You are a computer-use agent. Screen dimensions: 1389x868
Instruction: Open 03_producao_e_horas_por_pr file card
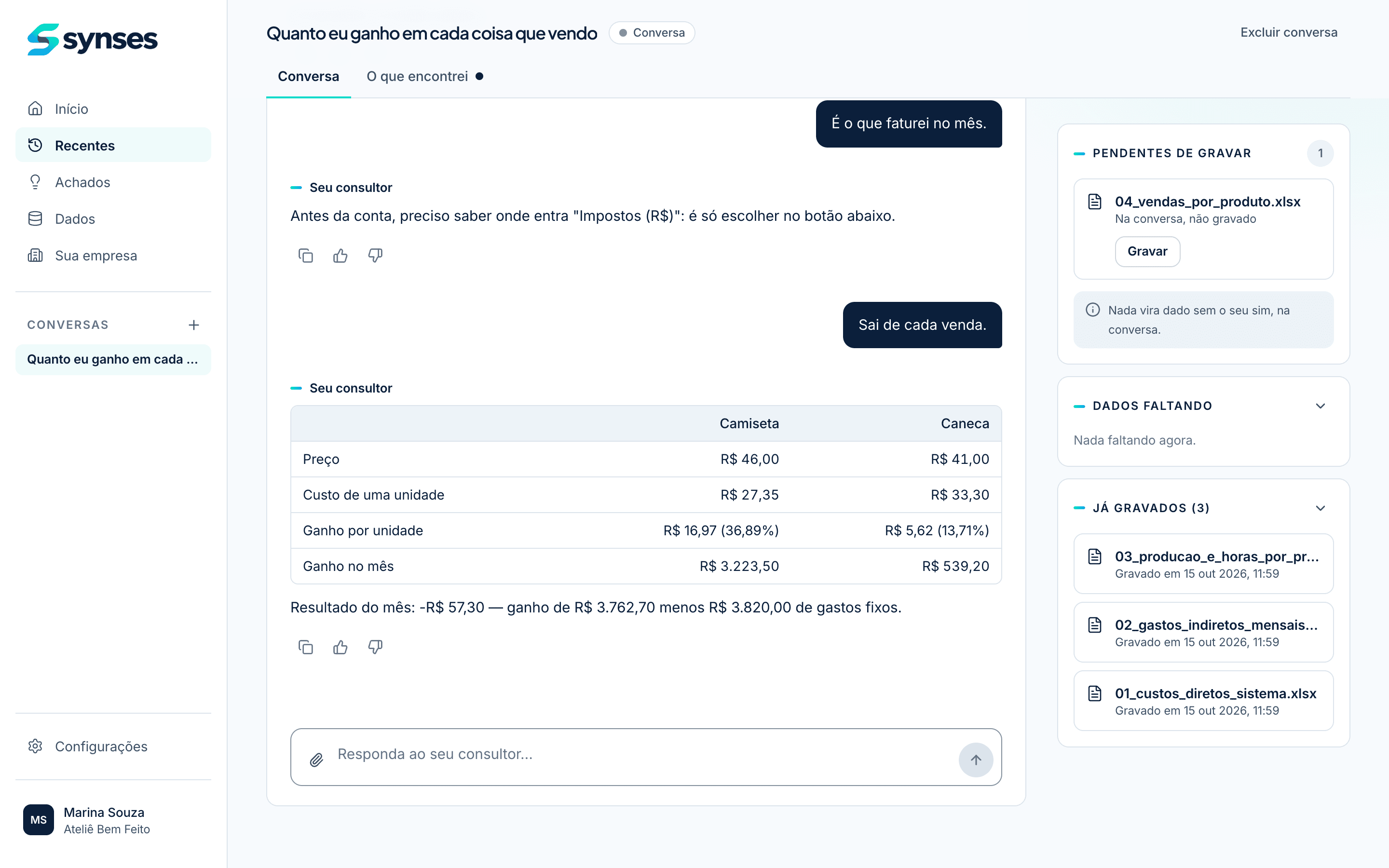pos(1203,564)
